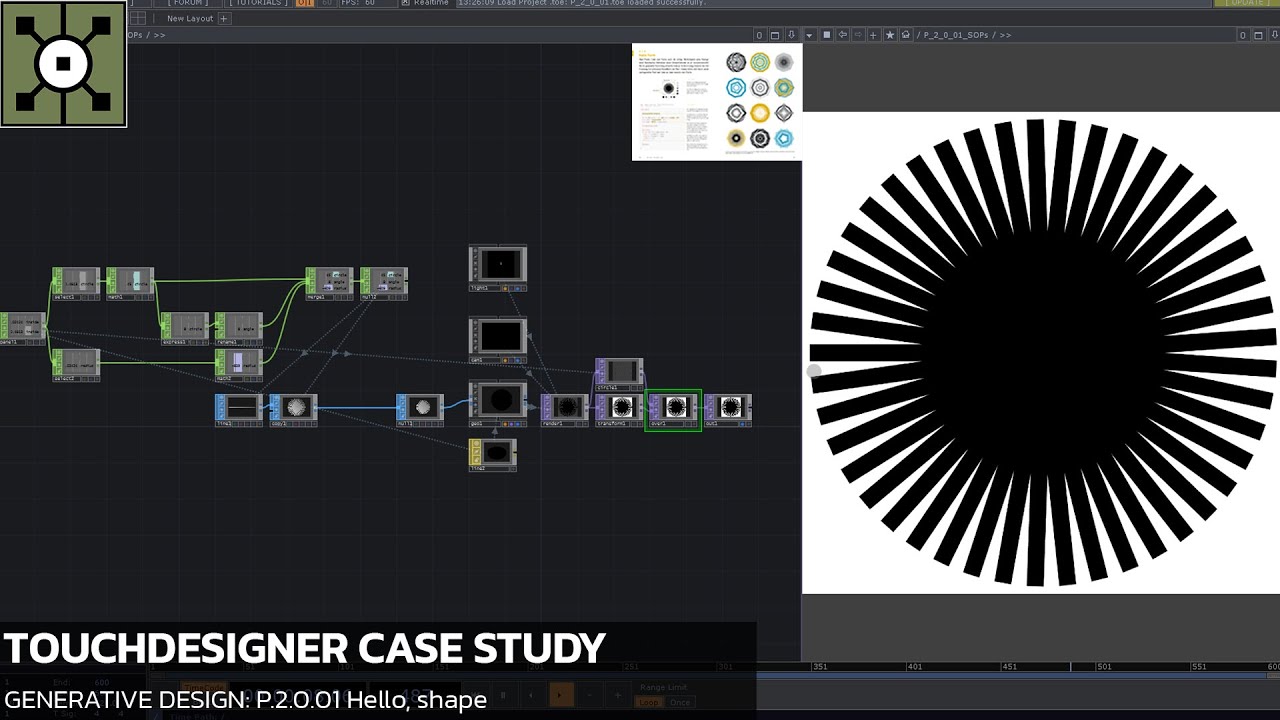Image resolution: width=1280 pixels, height=720 pixels.
Task: Select the math1 CHOP node
Action: [130, 283]
